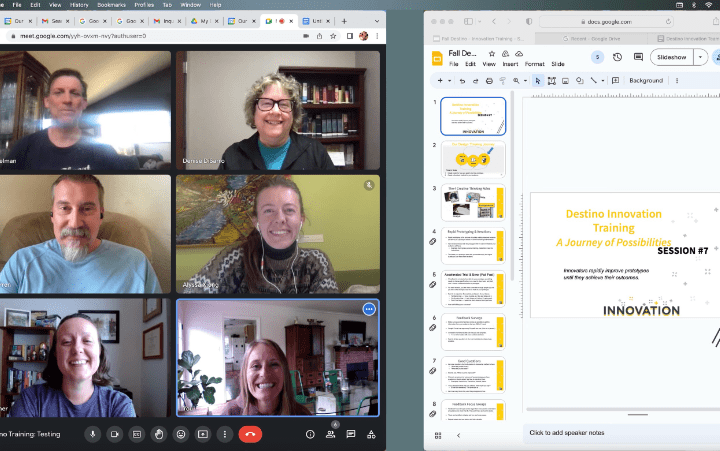Click the meet.google.com address bar
The width and height of the screenshot is (720, 451).
[x=154, y=36]
